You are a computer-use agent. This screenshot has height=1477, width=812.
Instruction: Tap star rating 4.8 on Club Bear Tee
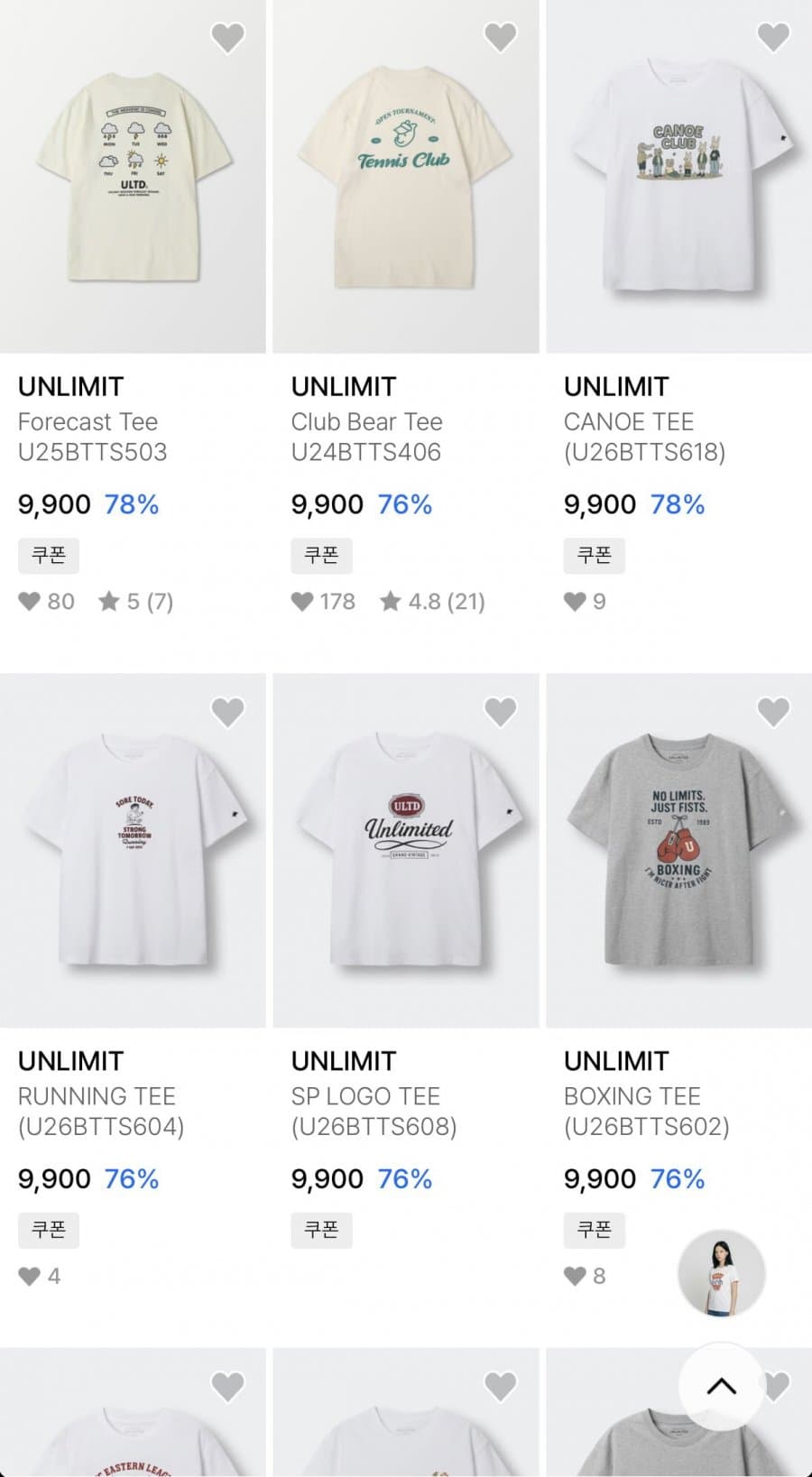pyautogui.click(x=432, y=602)
